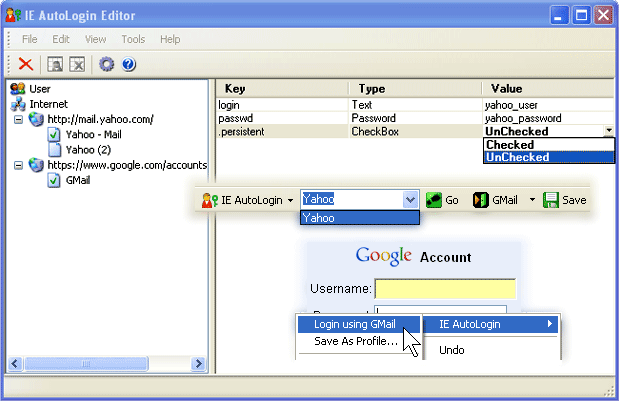This screenshot has width=619, height=401.
Task: Click the tree scrollbar left arrow
Action: pos(15,364)
